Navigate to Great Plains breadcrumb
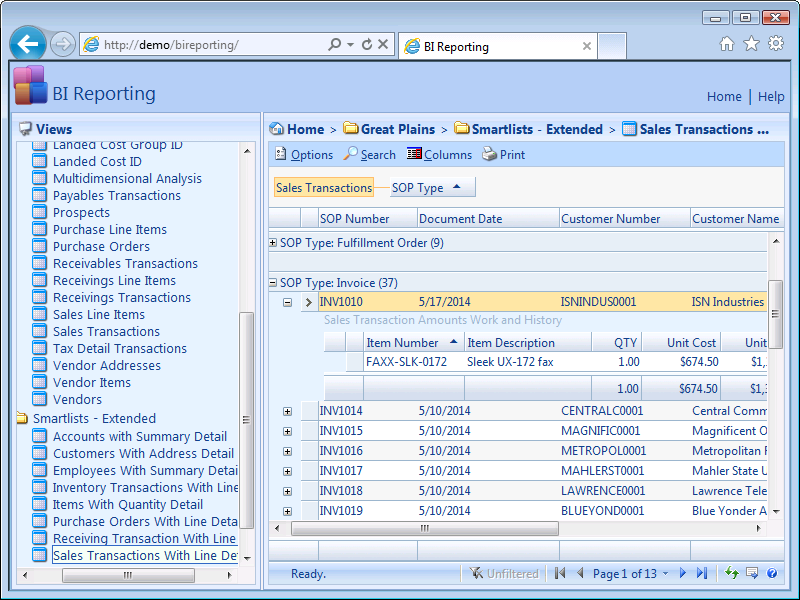Viewport: 800px width, 600px height. (x=397, y=129)
